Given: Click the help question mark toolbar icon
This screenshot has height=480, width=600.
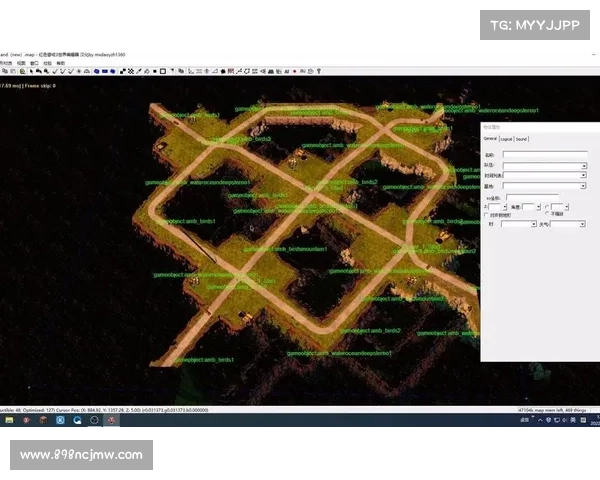Looking at the screenshot, I should pyautogui.click(x=319, y=71).
